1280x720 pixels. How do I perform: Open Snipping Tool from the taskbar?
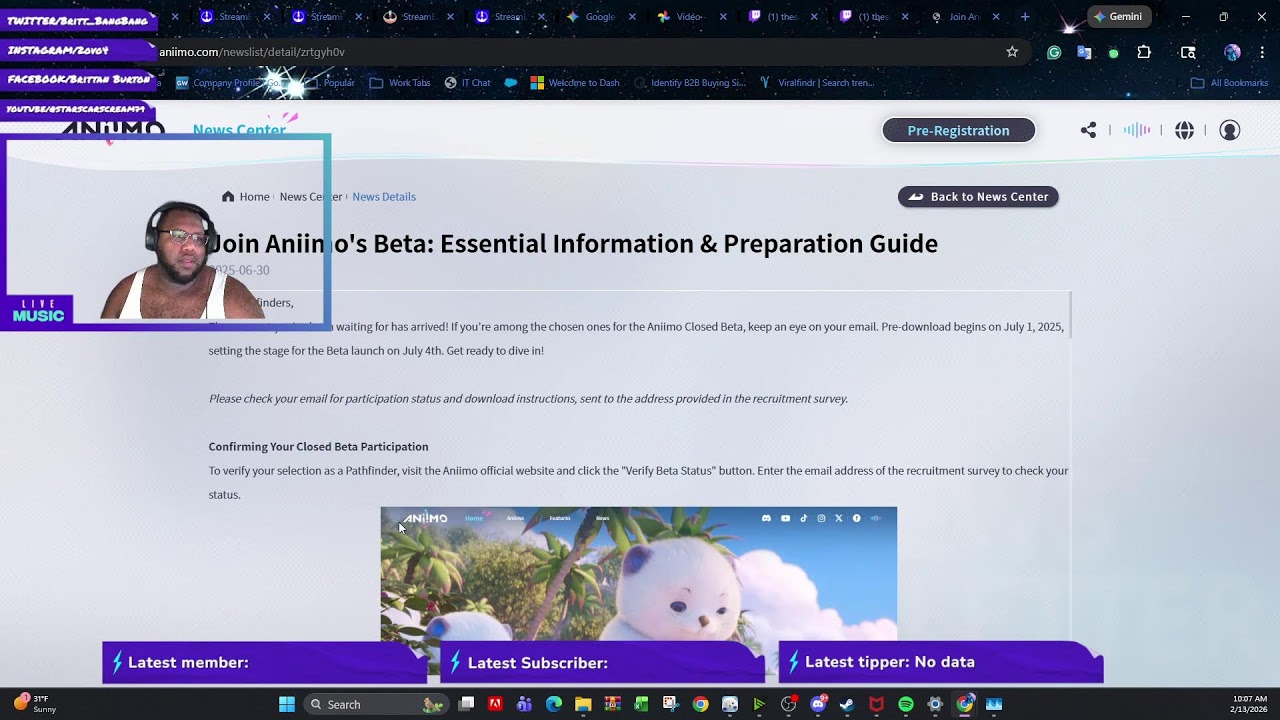(x=670, y=704)
